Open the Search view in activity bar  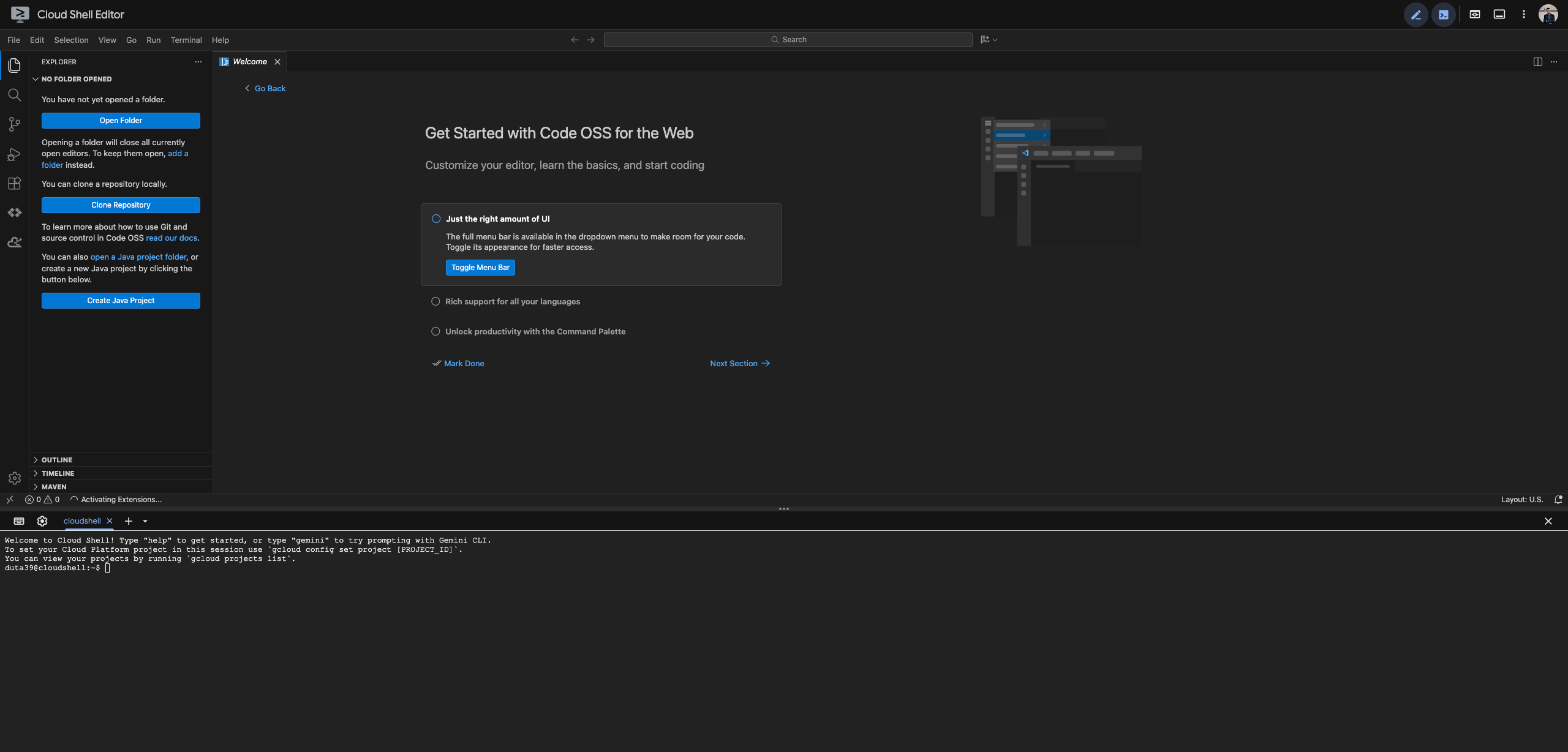pos(14,95)
